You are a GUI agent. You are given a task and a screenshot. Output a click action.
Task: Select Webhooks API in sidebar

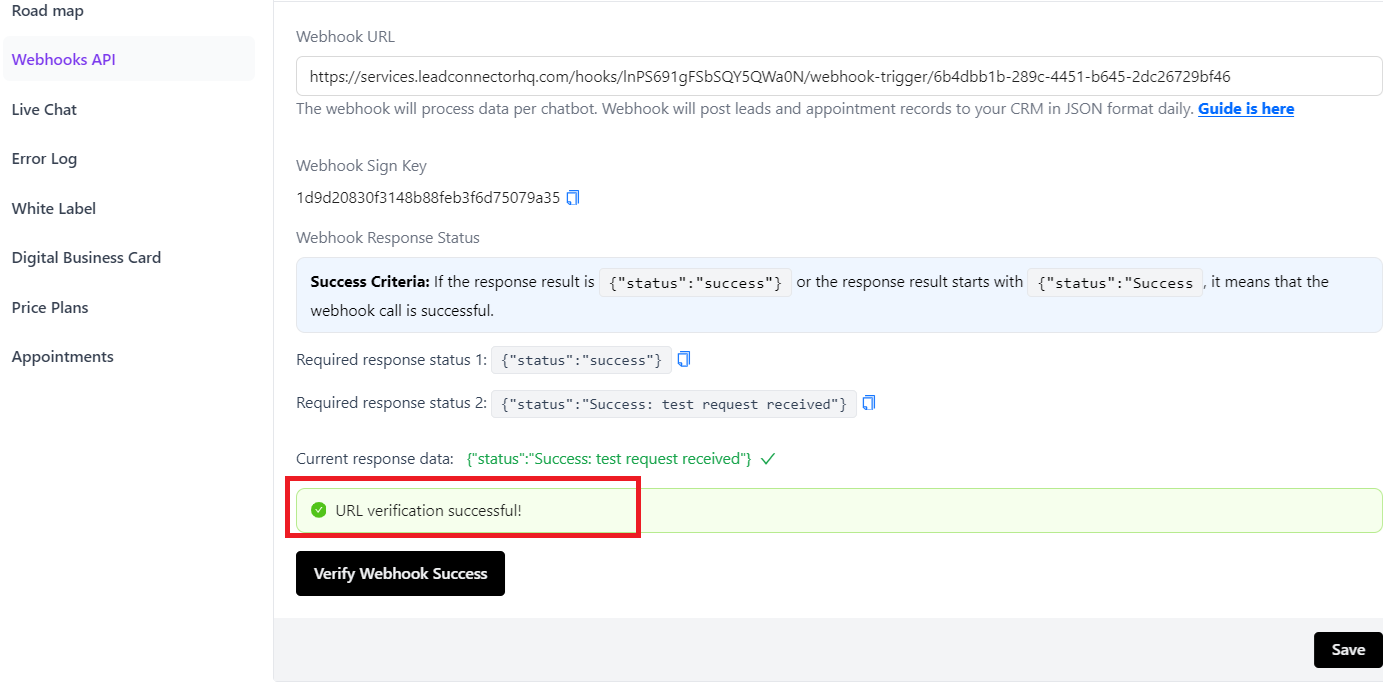64,59
